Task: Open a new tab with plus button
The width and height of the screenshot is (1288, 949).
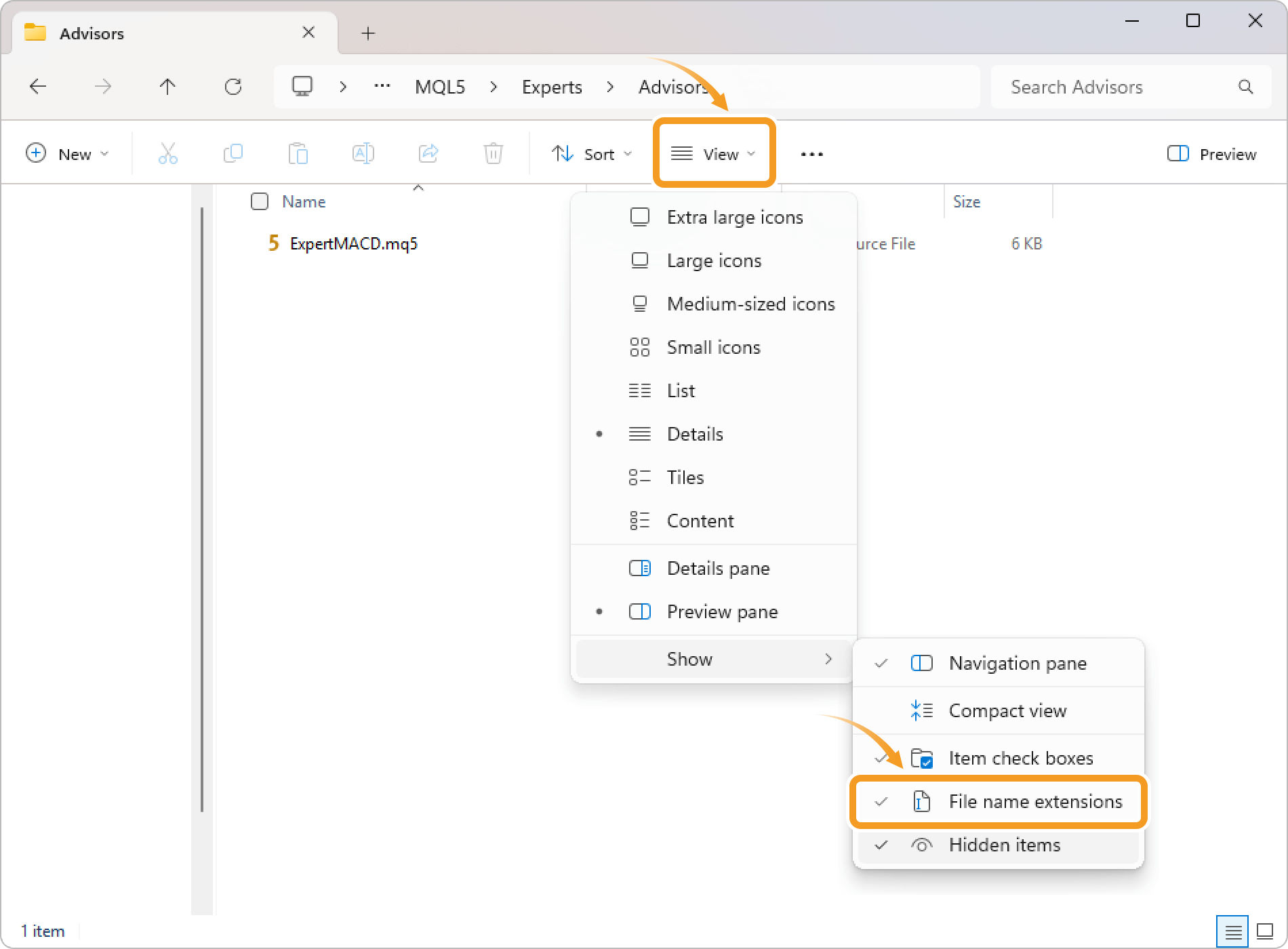Action: click(368, 33)
